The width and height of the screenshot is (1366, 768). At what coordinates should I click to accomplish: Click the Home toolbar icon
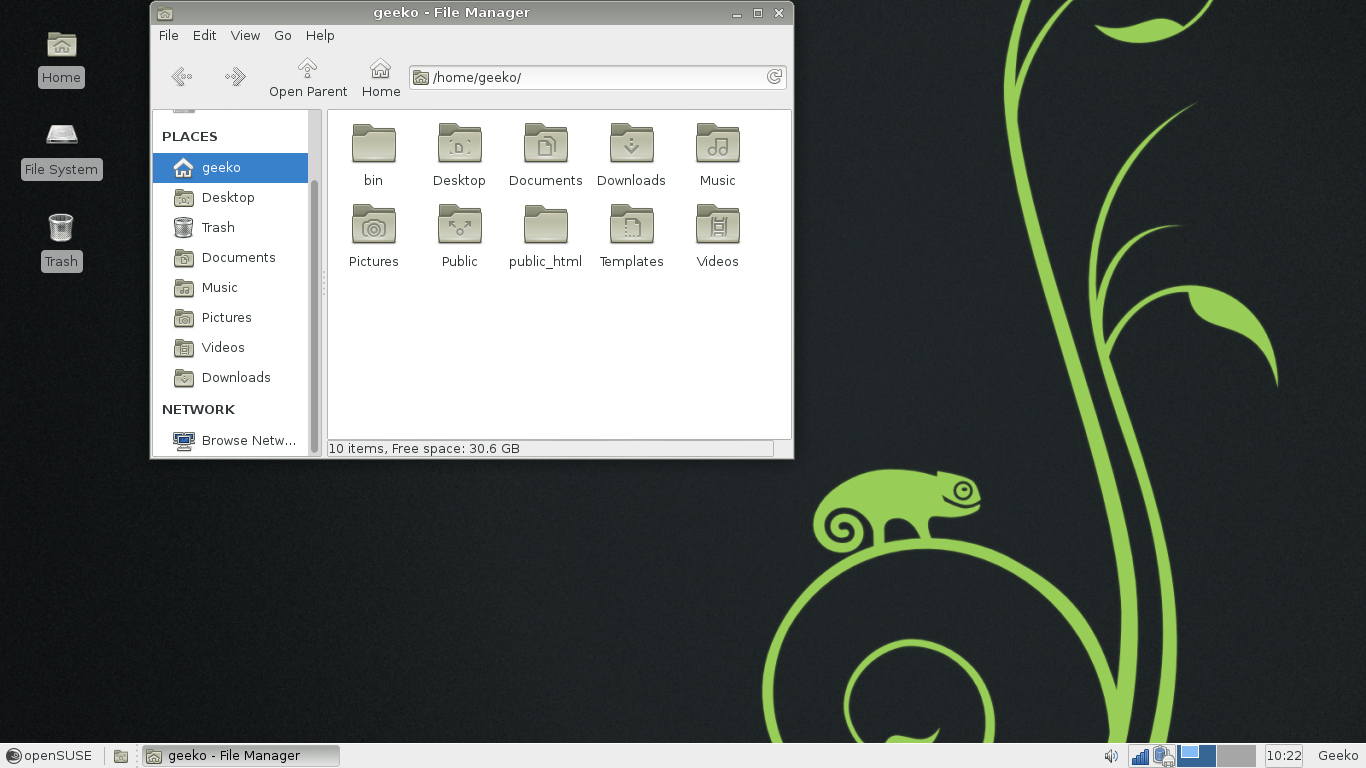pyautogui.click(x=380, y=77)
